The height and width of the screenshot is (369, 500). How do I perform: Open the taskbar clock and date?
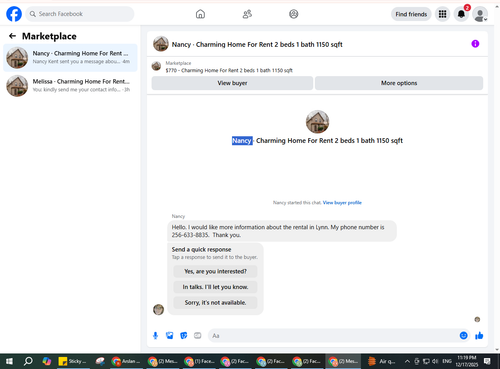point(467,361)
